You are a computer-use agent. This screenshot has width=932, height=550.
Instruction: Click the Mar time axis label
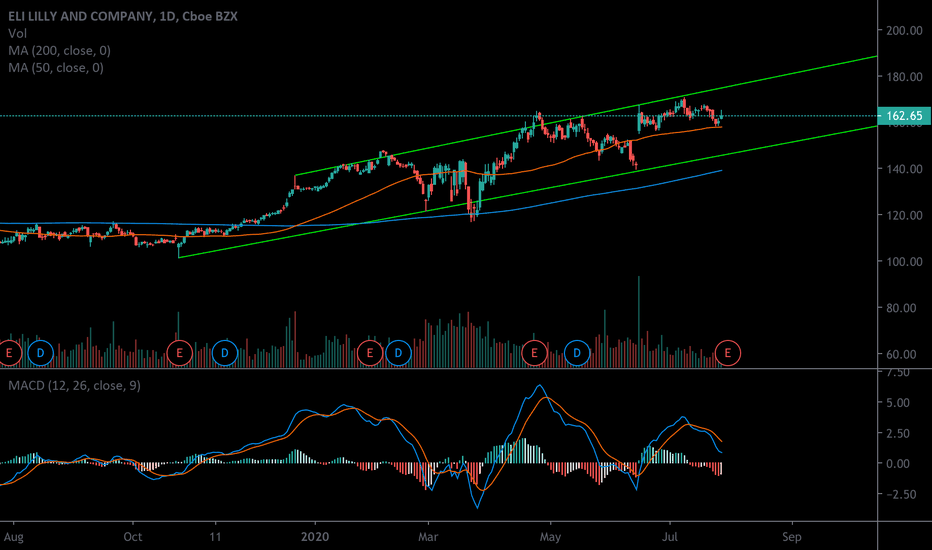pyautogui.click(x=428, y=537)
